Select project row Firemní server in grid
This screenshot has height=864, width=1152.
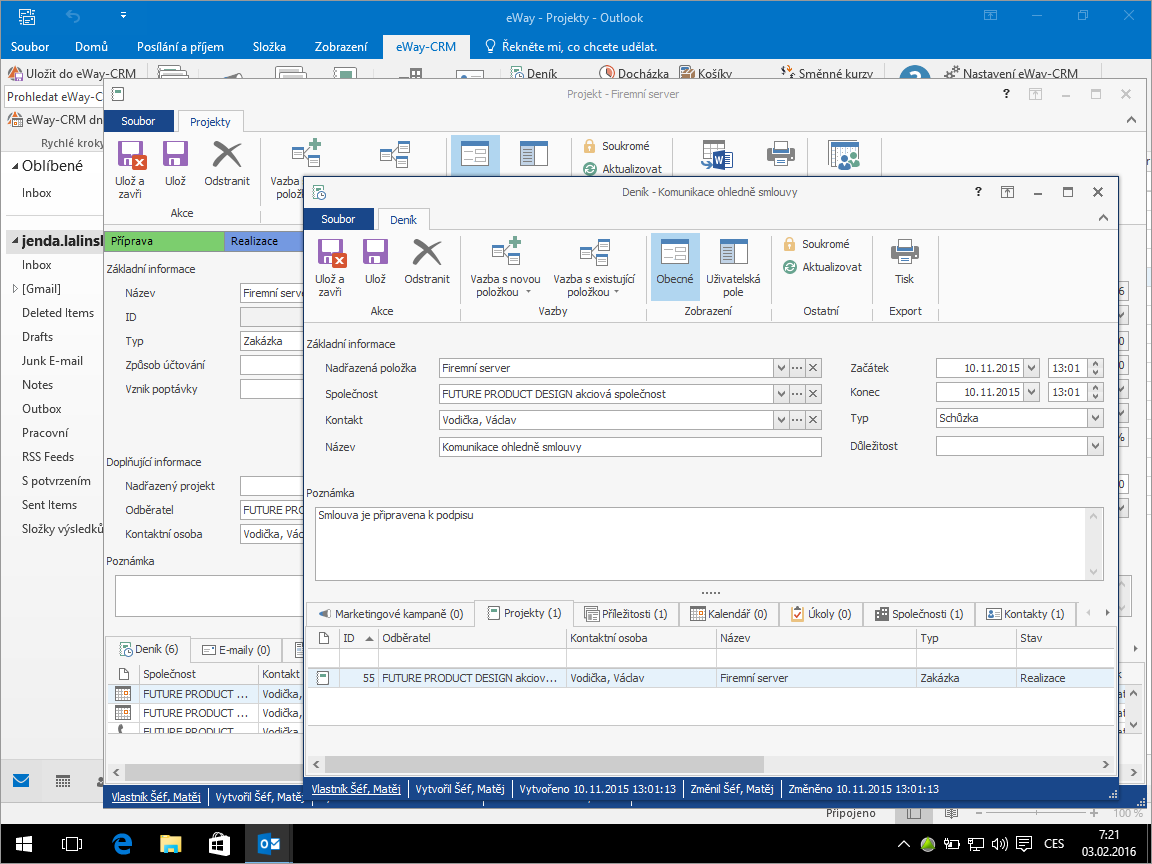(710, 678)
